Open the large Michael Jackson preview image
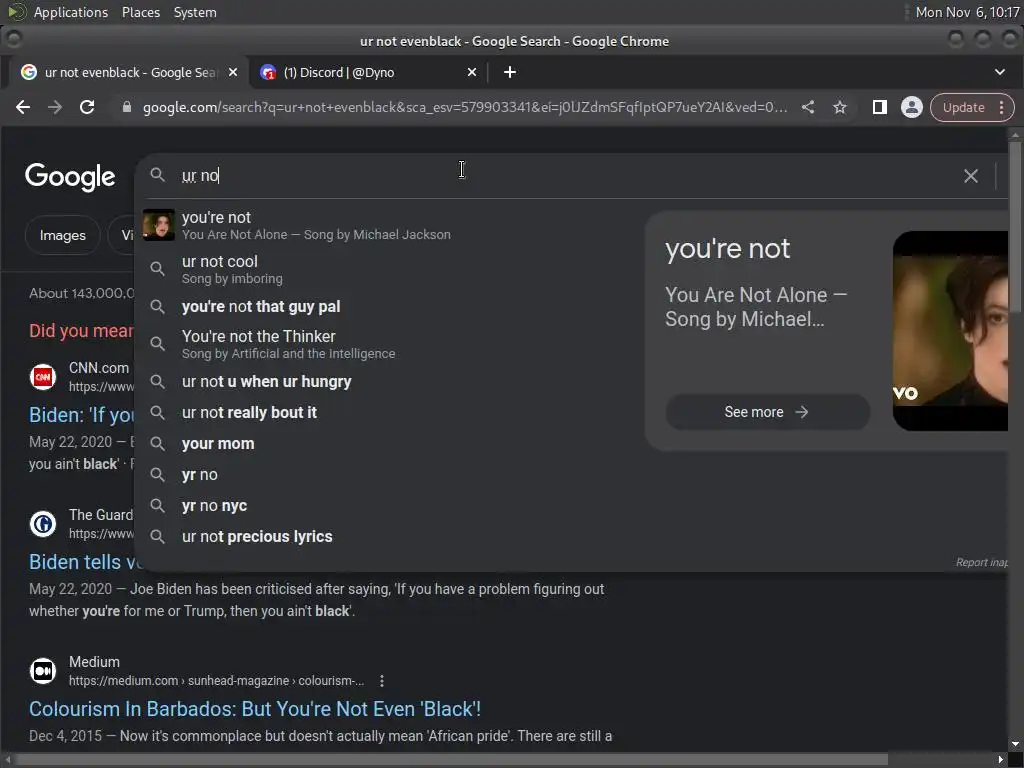 (x=950, y=331)
